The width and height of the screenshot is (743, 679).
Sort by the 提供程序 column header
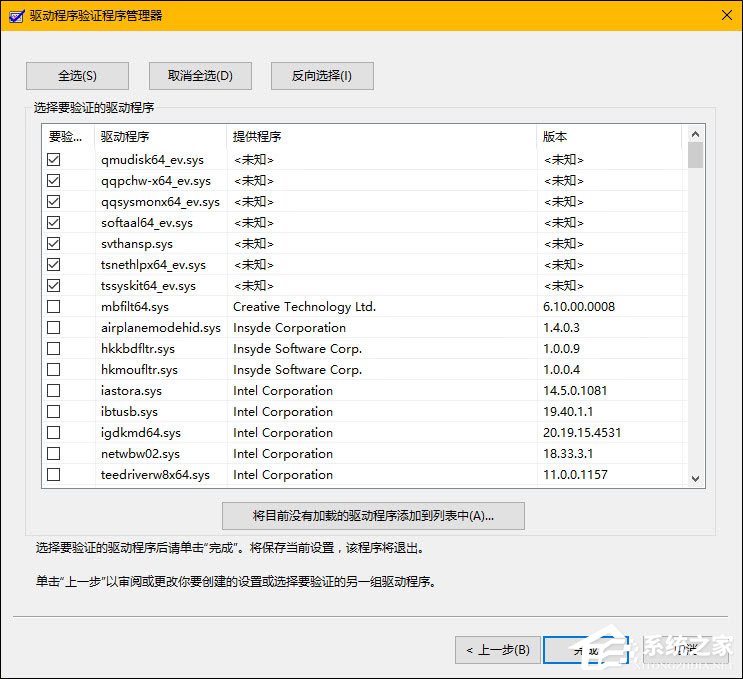(x=380, y=137)
